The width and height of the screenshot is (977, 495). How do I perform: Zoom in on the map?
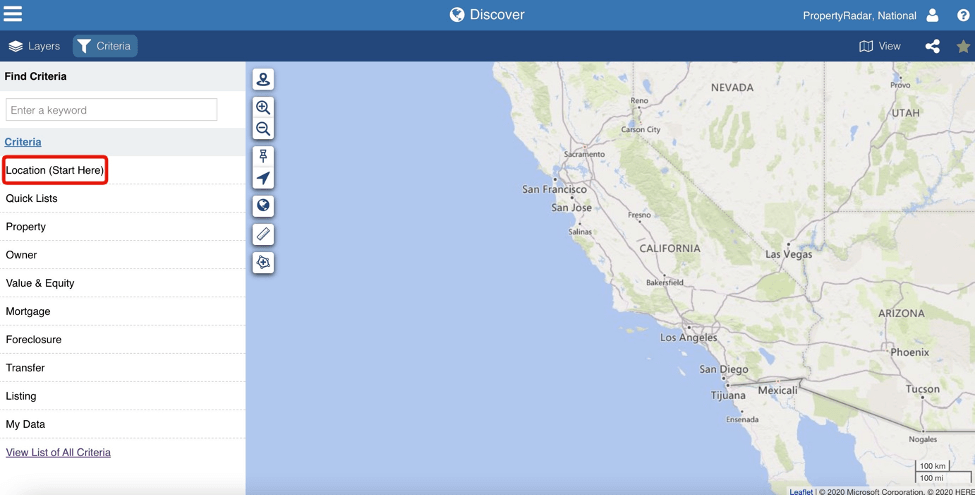click(264, 107)
